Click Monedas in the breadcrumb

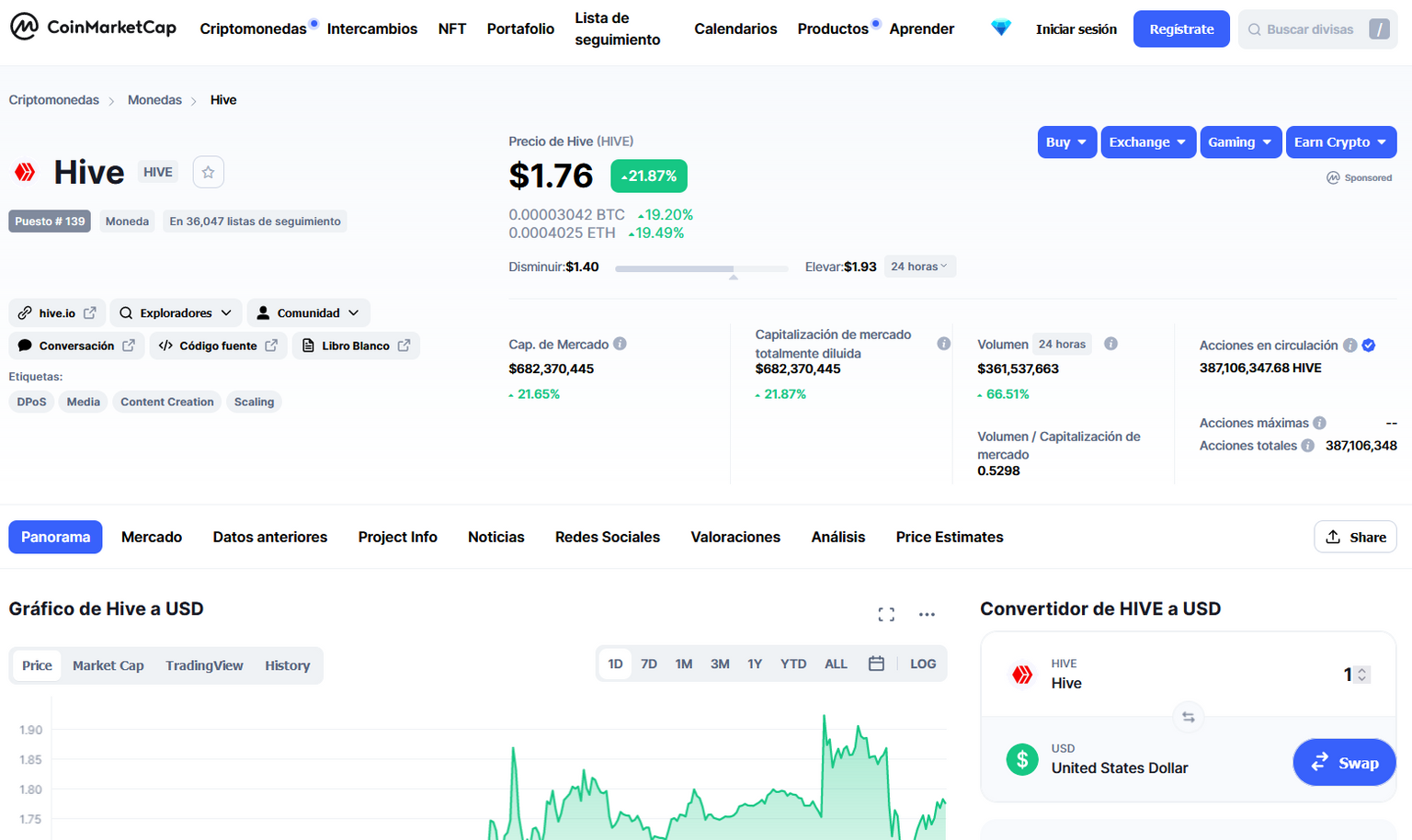(154, 100)
